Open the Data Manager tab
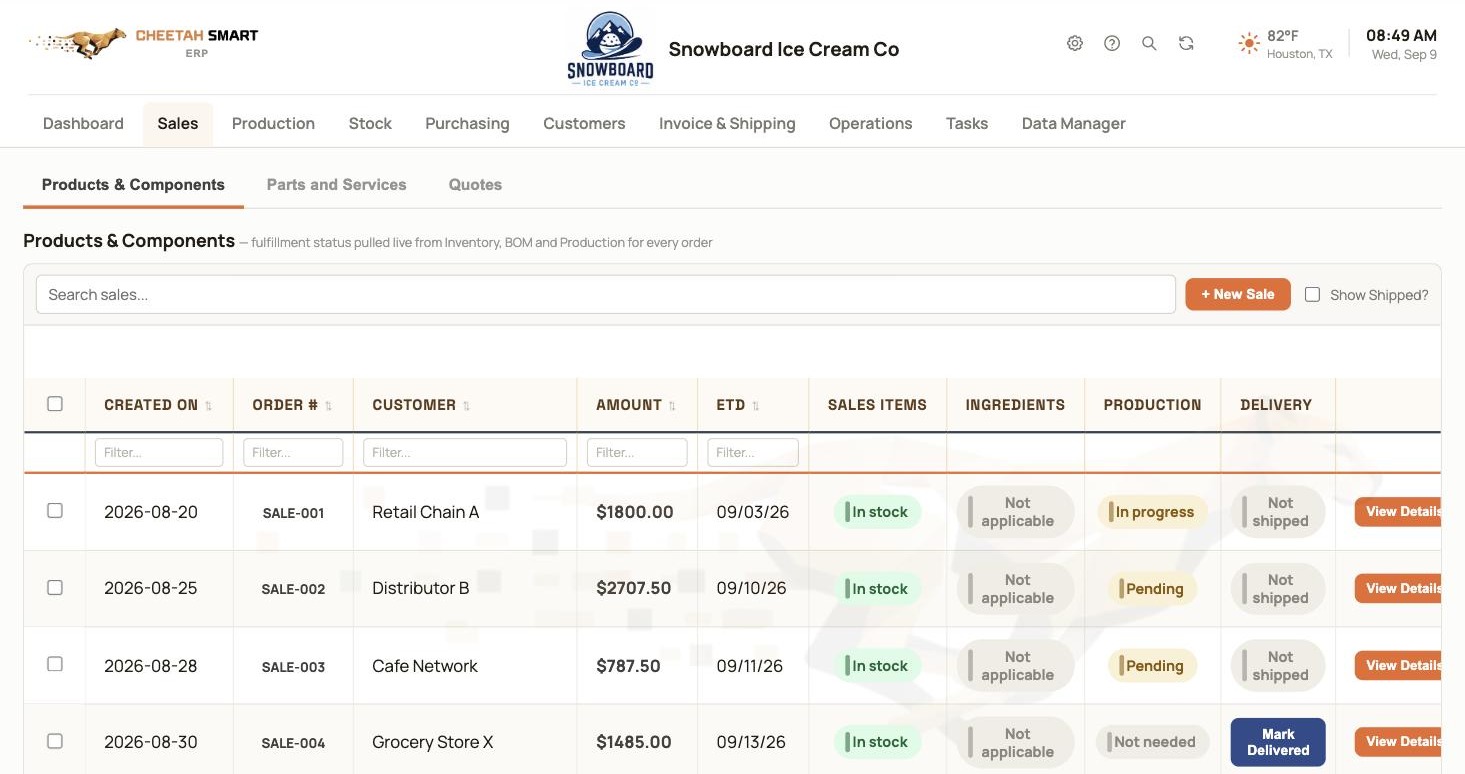The height and width of the screenshot is (774, 1465). (x=1073, y=123)
